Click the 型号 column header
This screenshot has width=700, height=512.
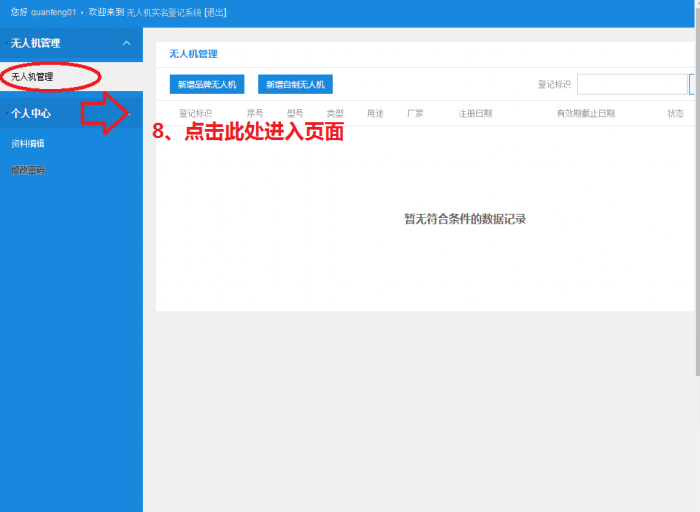click(295, 113)
